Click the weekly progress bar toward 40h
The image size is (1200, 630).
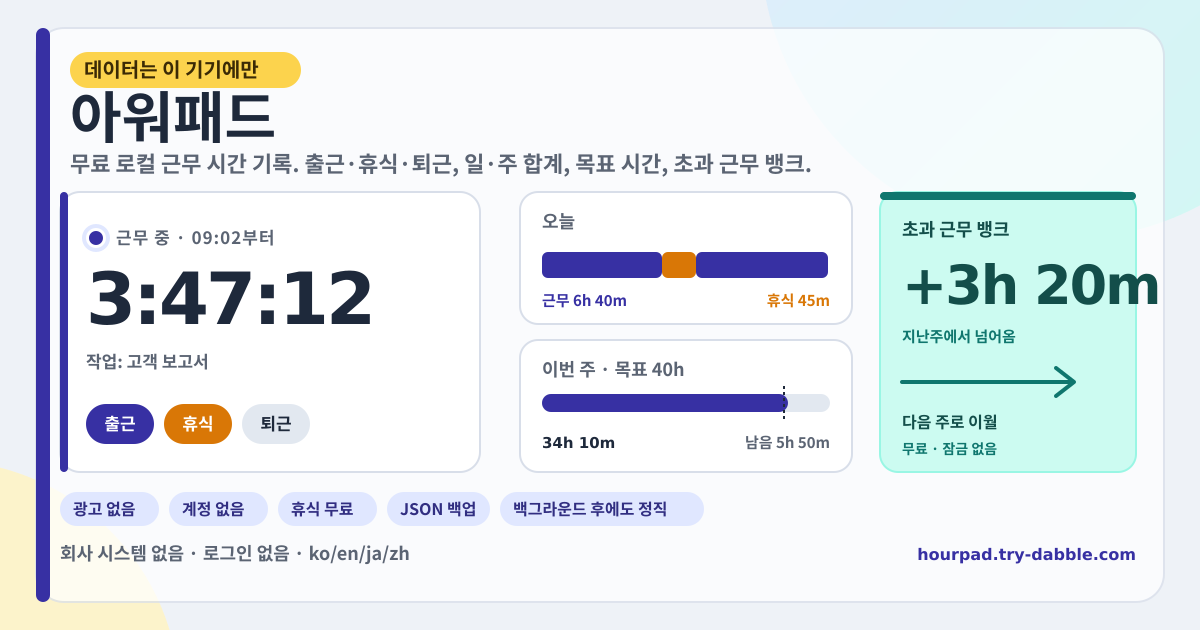click(x=686, y=403)
